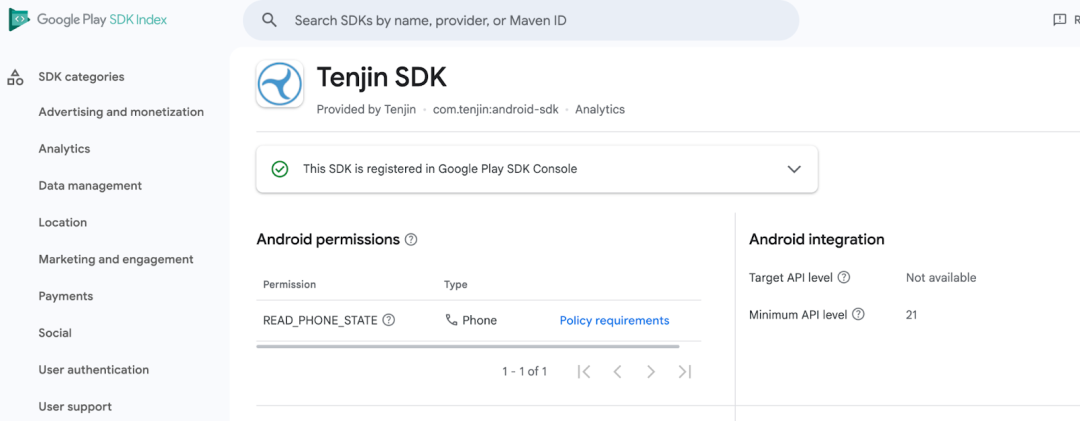The height and width of the screenshot is (421, 1080).
Task: Open Advertising and monetization category
Action: 121,112
